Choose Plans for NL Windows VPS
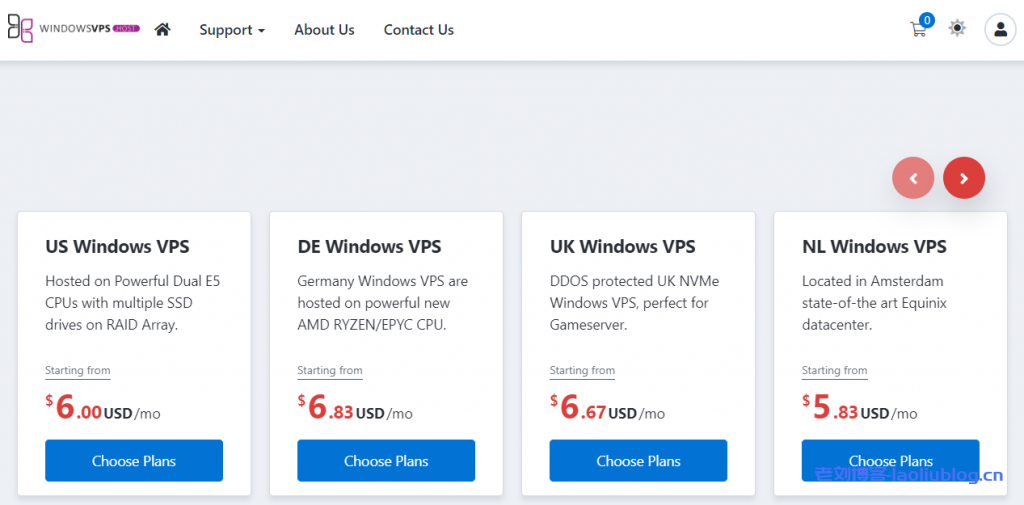 tap(890, 461)
